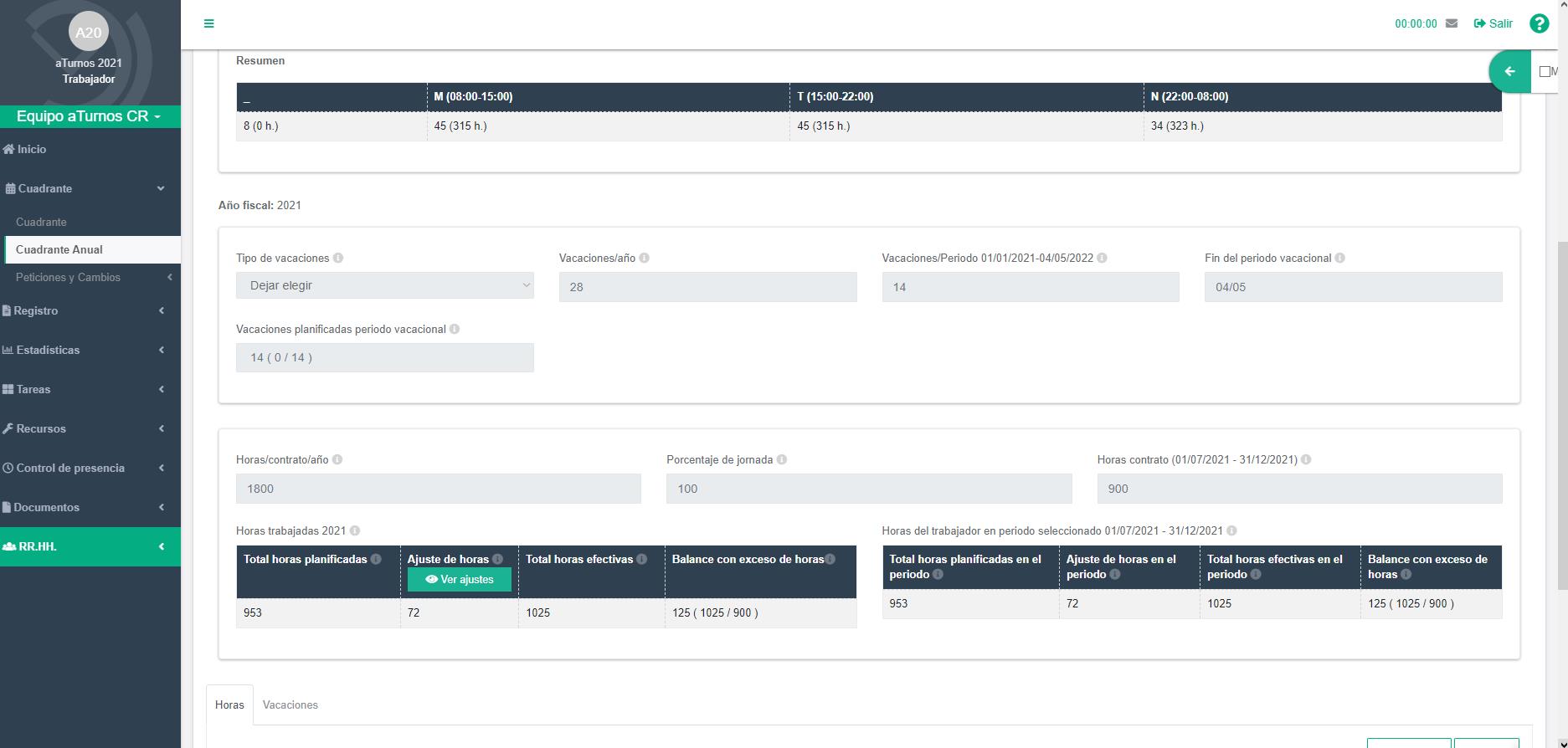Open the mail envelope icon
1568x748 pixels.
coord(1452,23)
